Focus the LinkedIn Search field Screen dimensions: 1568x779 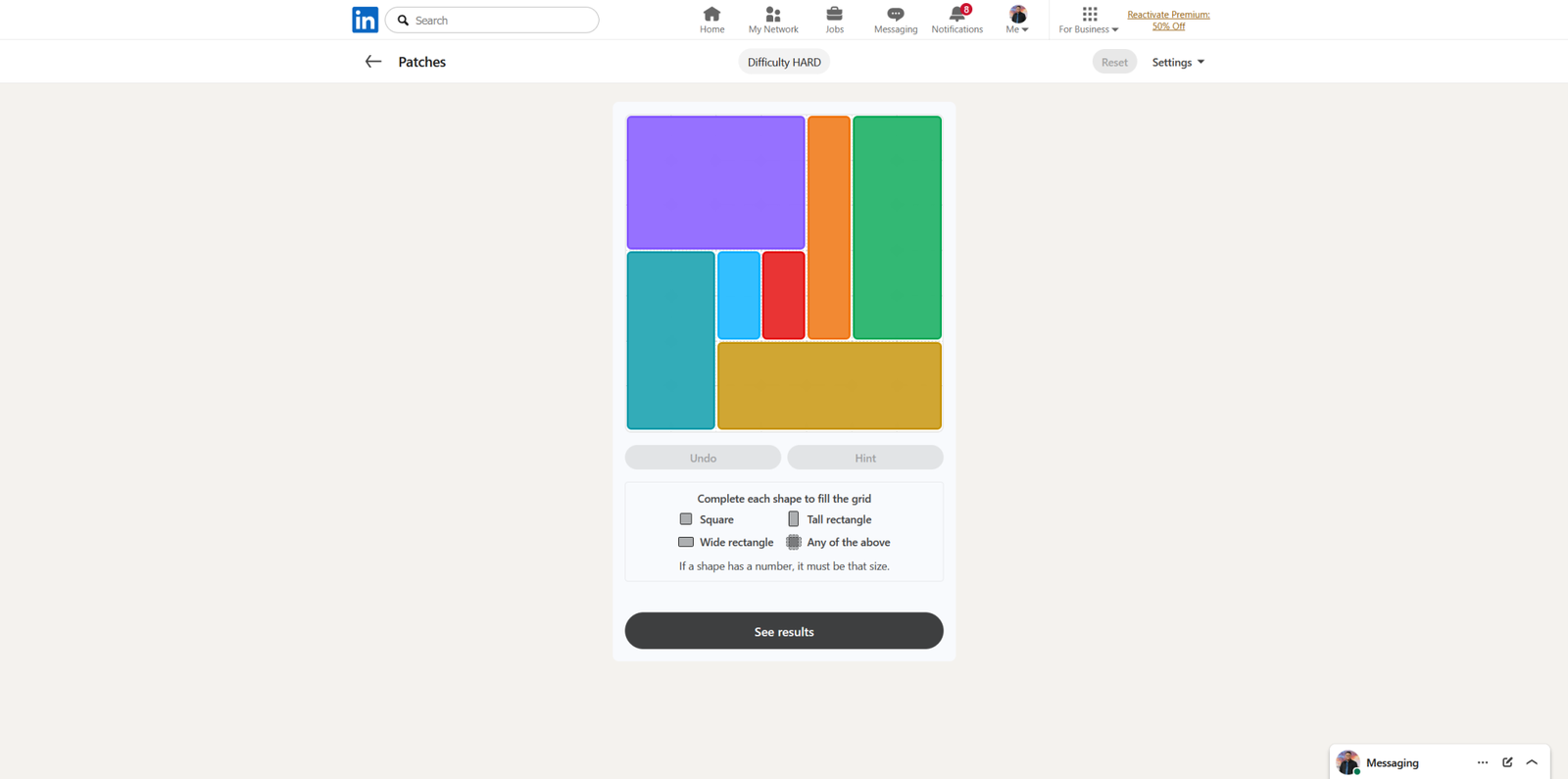coord(500,20)
